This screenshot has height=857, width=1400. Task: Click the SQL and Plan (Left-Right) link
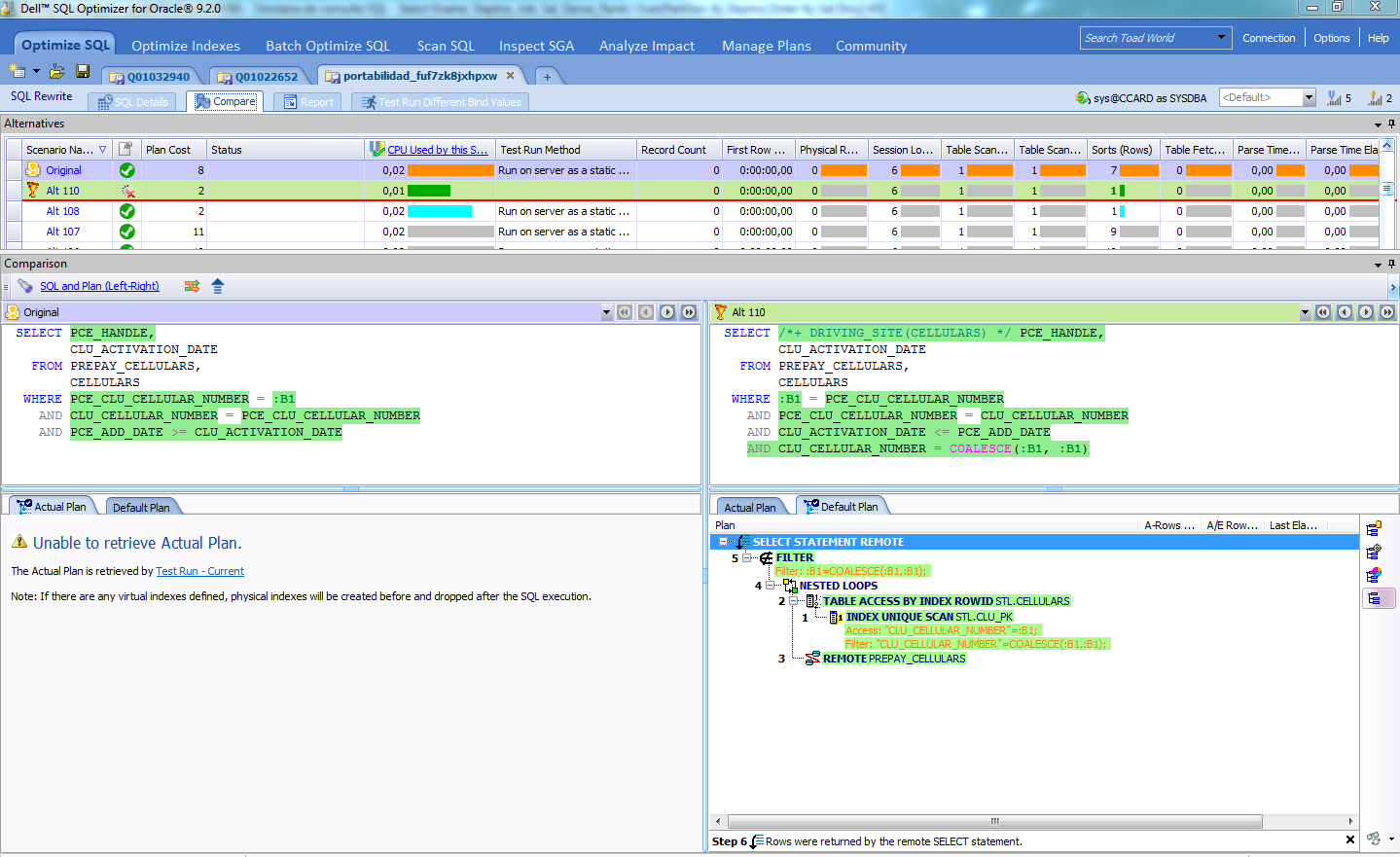pyautogui.click(x=99, y=286)
